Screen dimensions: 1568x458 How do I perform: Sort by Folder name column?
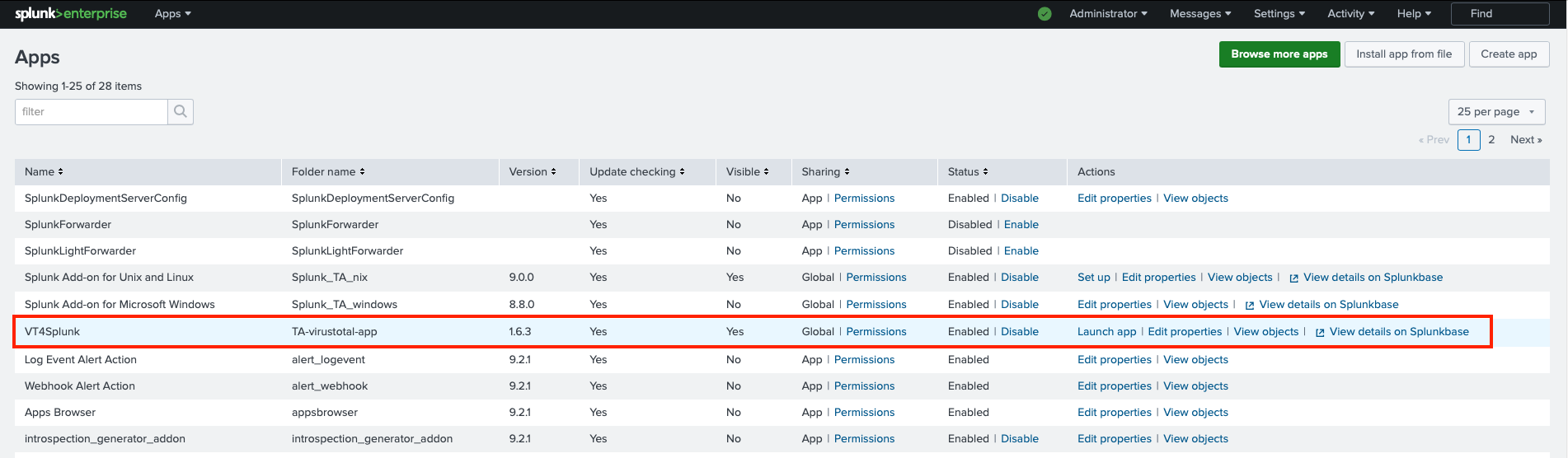coord(328,172)
